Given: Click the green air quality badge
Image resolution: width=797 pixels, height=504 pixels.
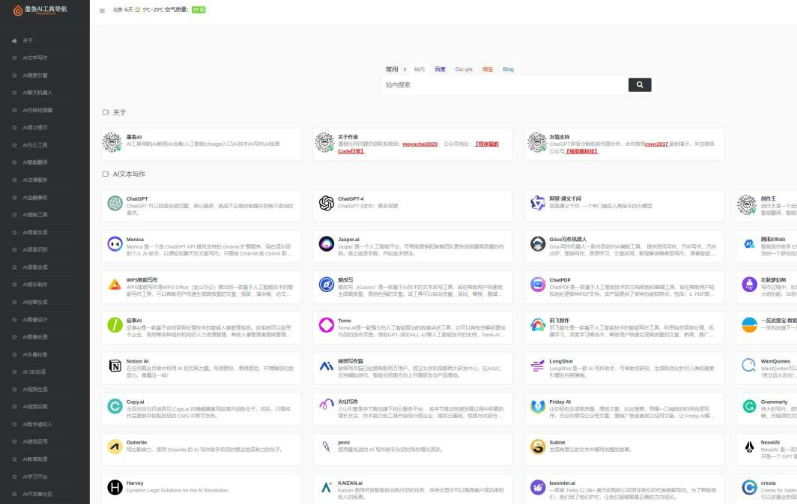Looking at the screenshot, I should coord(198,10).
